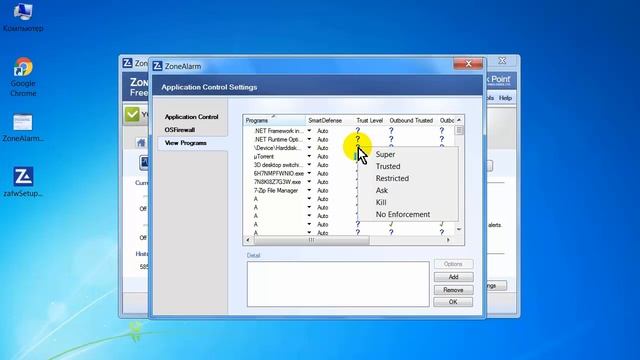Click Outbound Trusted question mark for .NET Framework

pos(391,131)
